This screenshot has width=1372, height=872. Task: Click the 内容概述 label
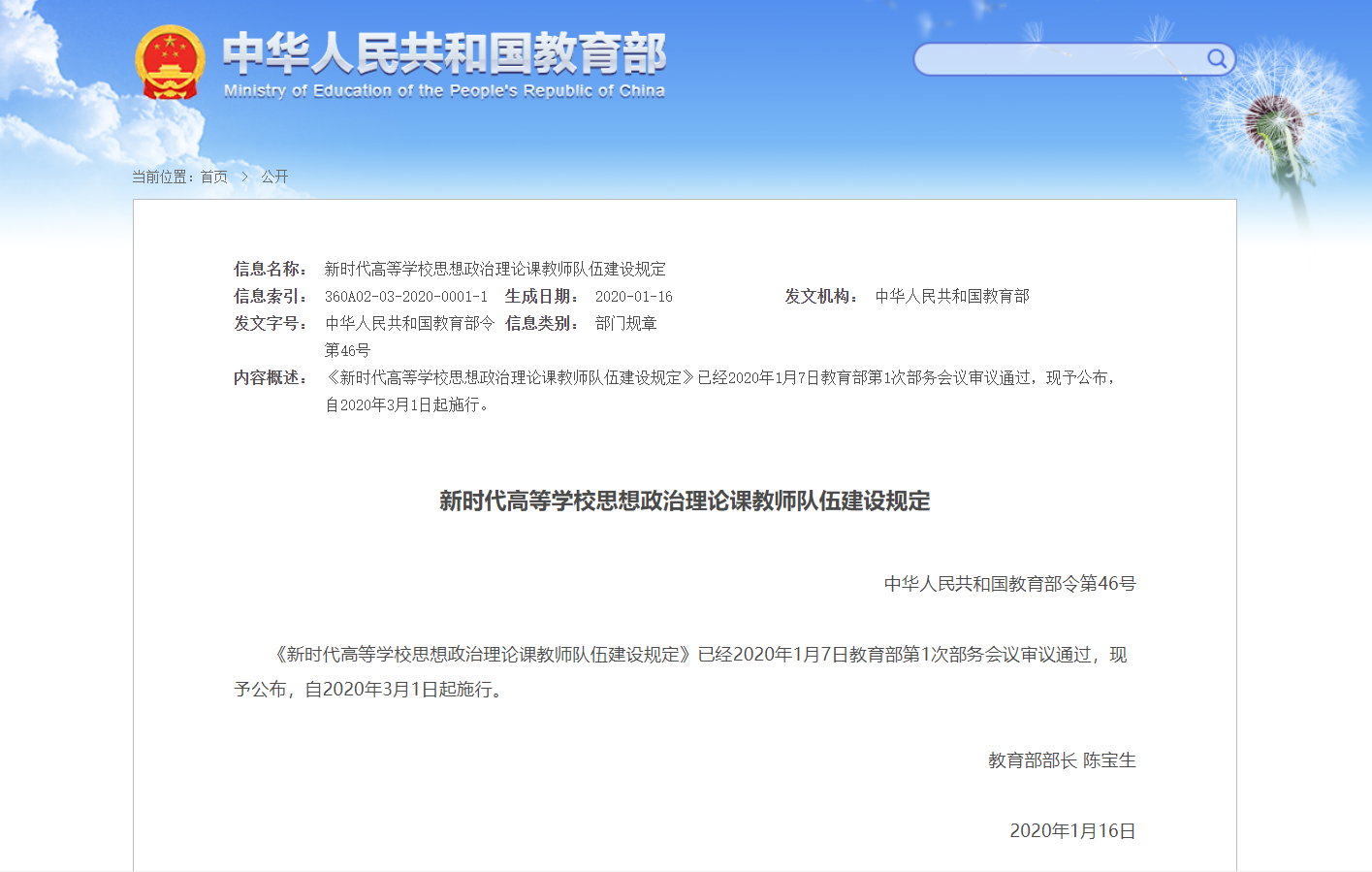(x=271, y=377)
